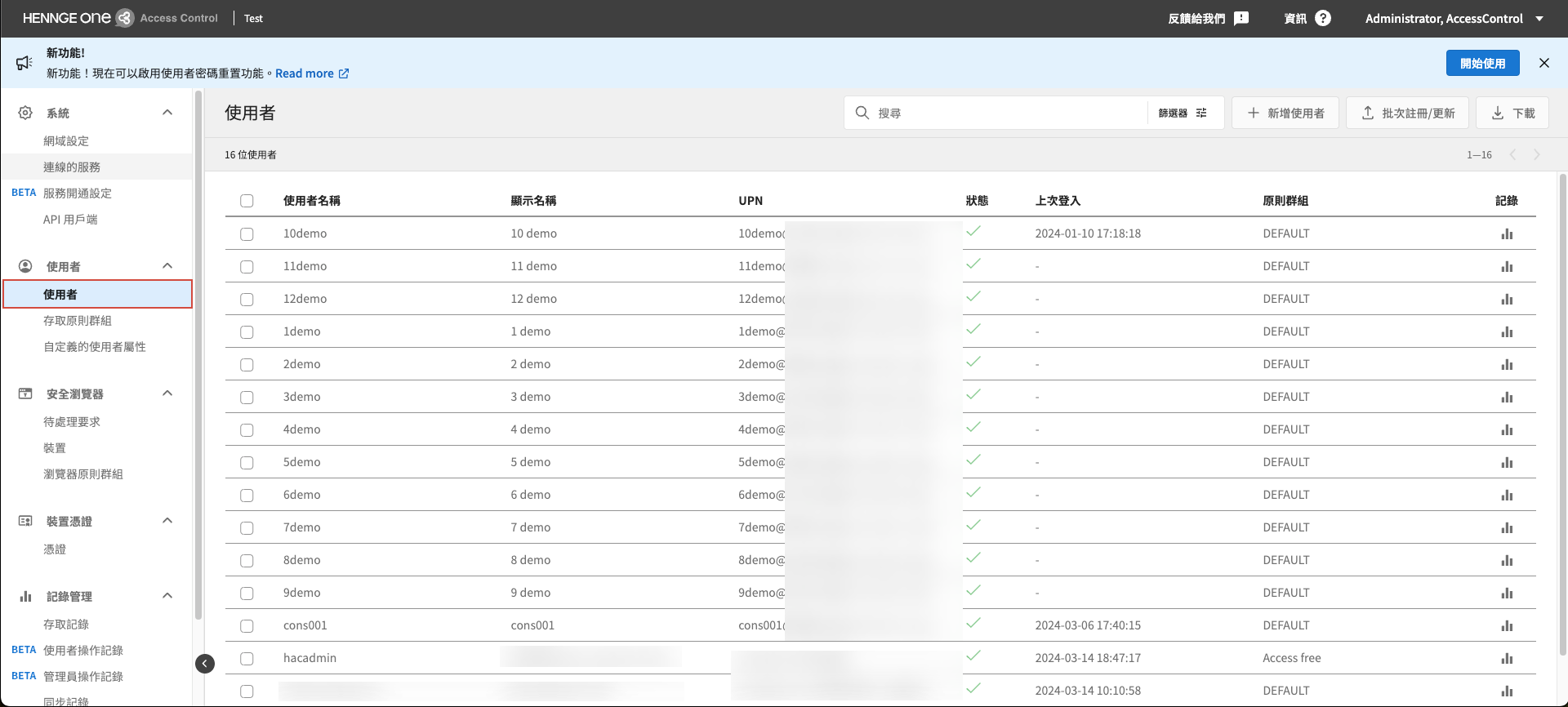The height and width of the screenshot is (707, 1568).
Task: Open the log chart icon for cons001
Action: (x=1507, y=626)
